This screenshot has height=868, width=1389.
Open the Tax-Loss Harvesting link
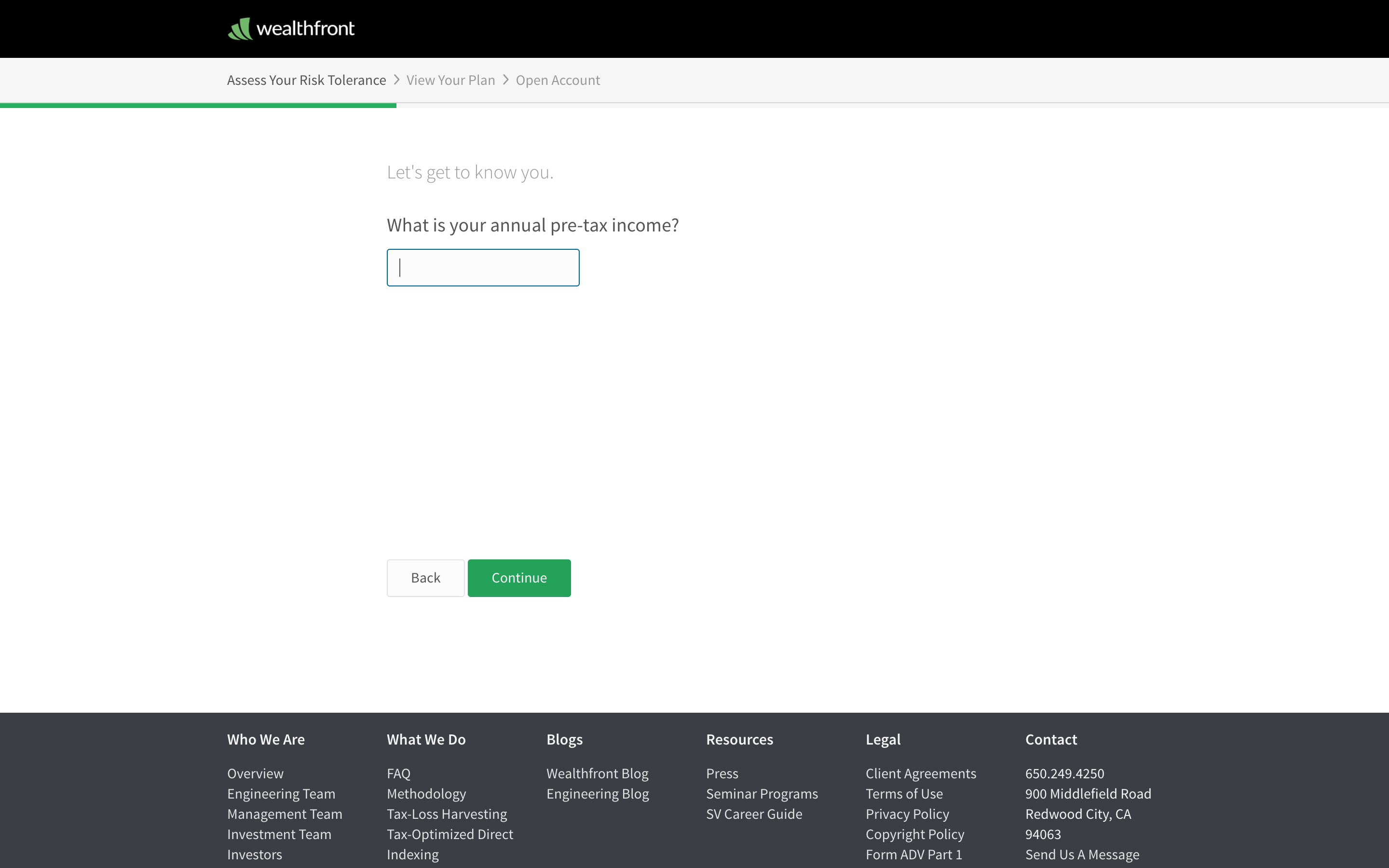[447, 814]
